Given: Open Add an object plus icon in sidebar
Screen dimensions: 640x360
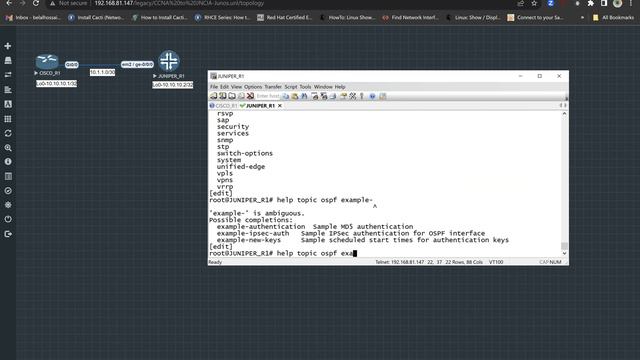Looking at the screenshot, I should tap(8, 46).
